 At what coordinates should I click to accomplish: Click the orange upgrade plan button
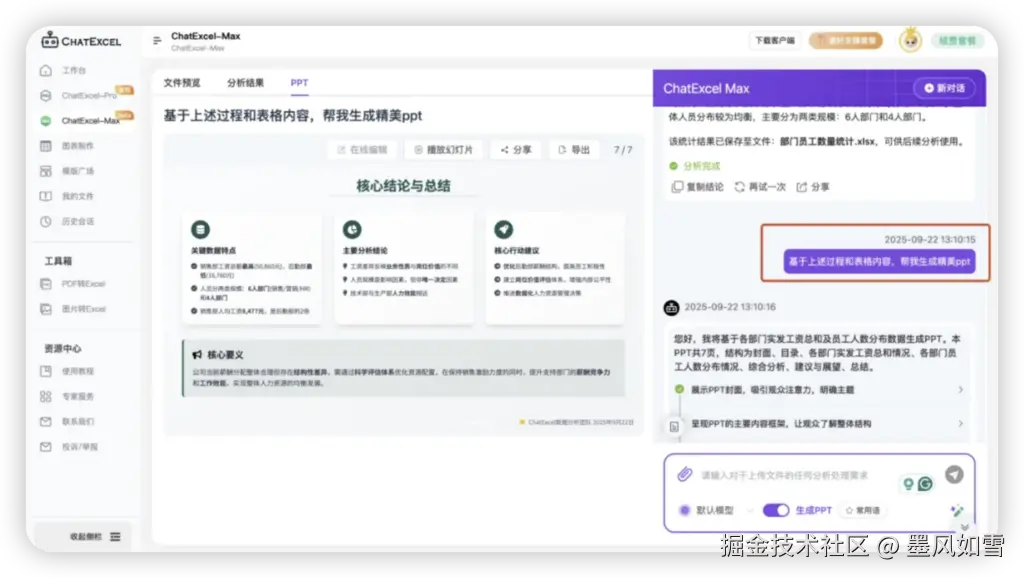point(846,40)
